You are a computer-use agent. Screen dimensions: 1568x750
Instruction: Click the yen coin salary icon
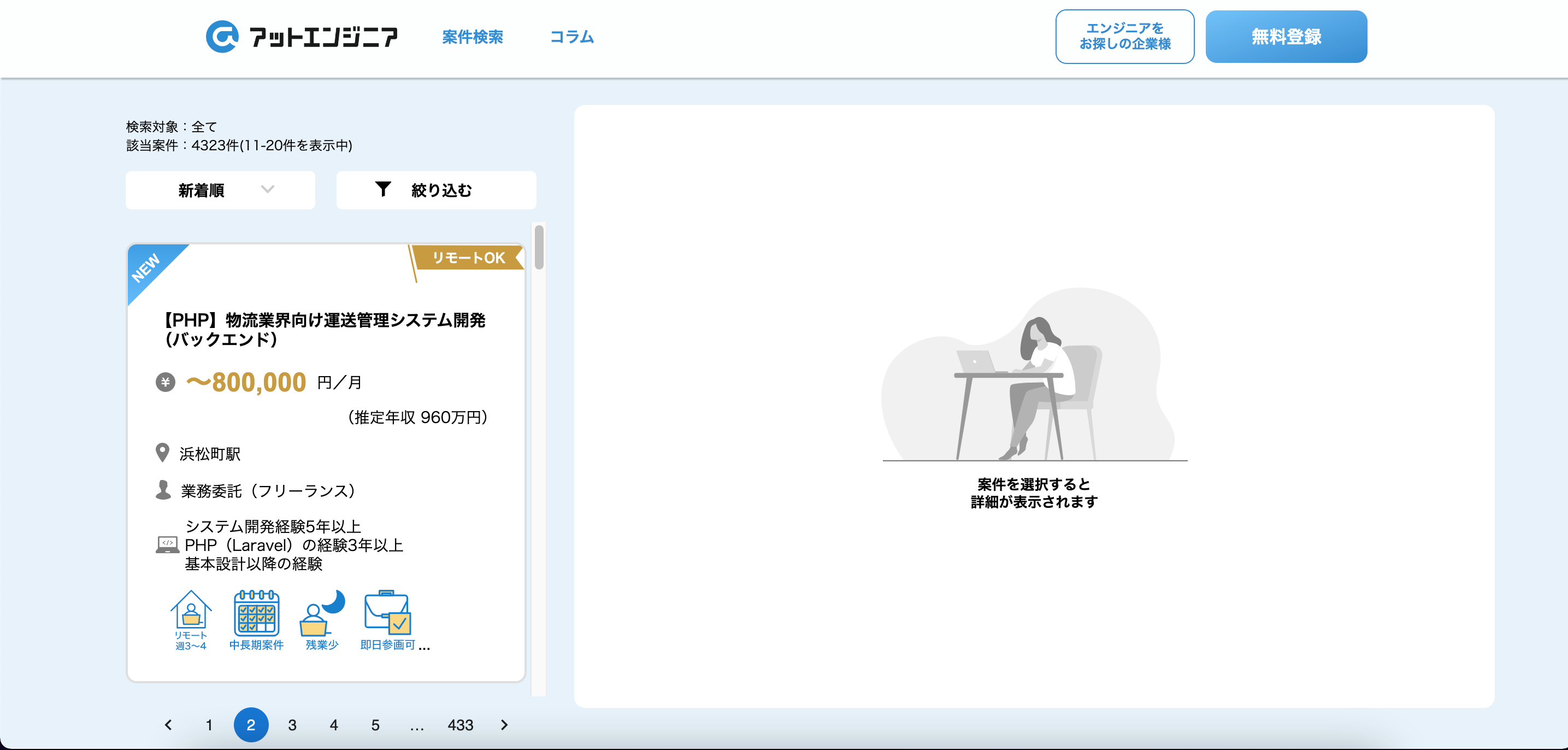[x=165, y=382]
